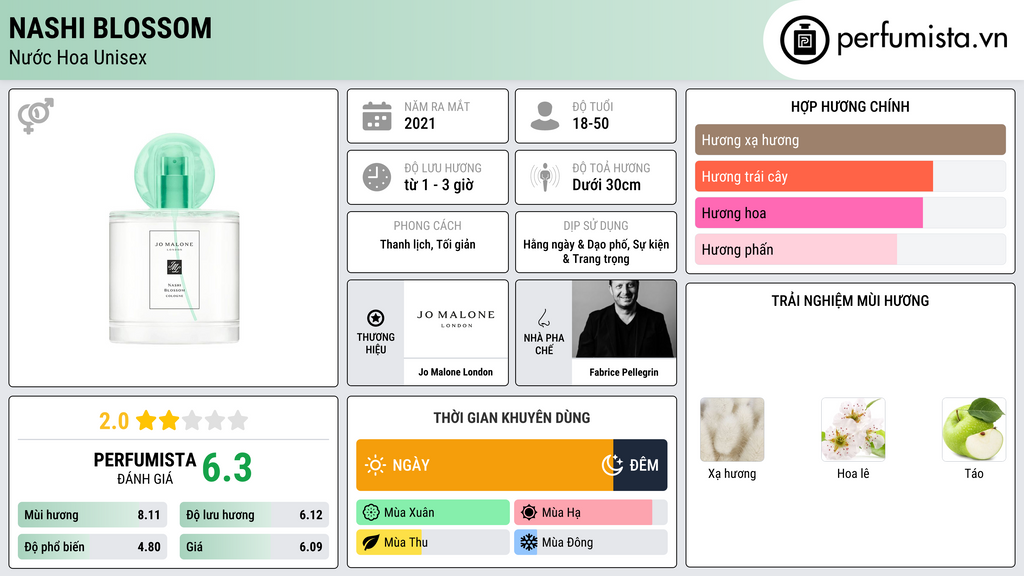Click the sillage icon beside Độ toả hương
The image size is (1024, 576).
click(545, 177)
